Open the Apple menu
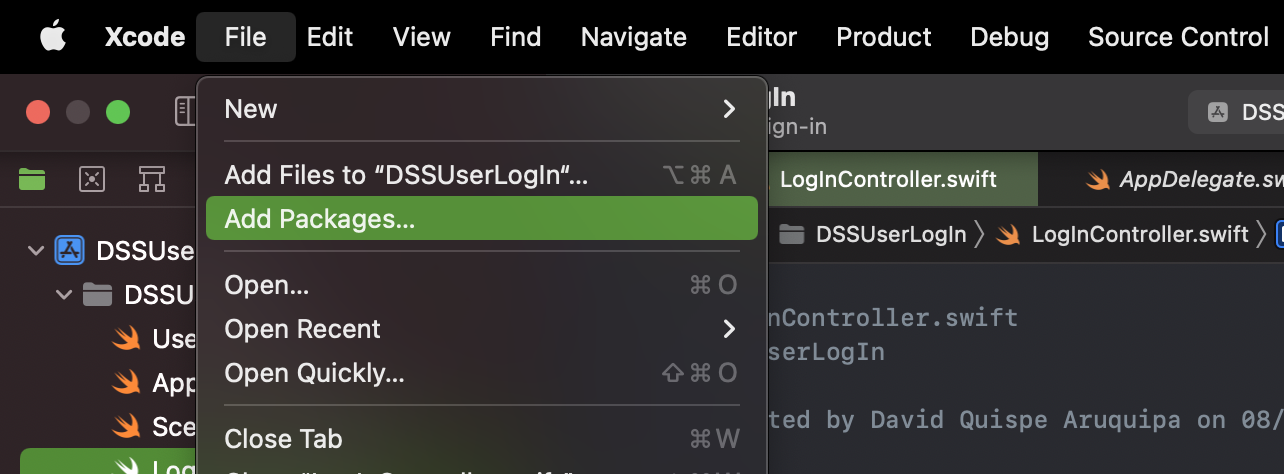The image size is (1284, 474). tap(52, 37)
